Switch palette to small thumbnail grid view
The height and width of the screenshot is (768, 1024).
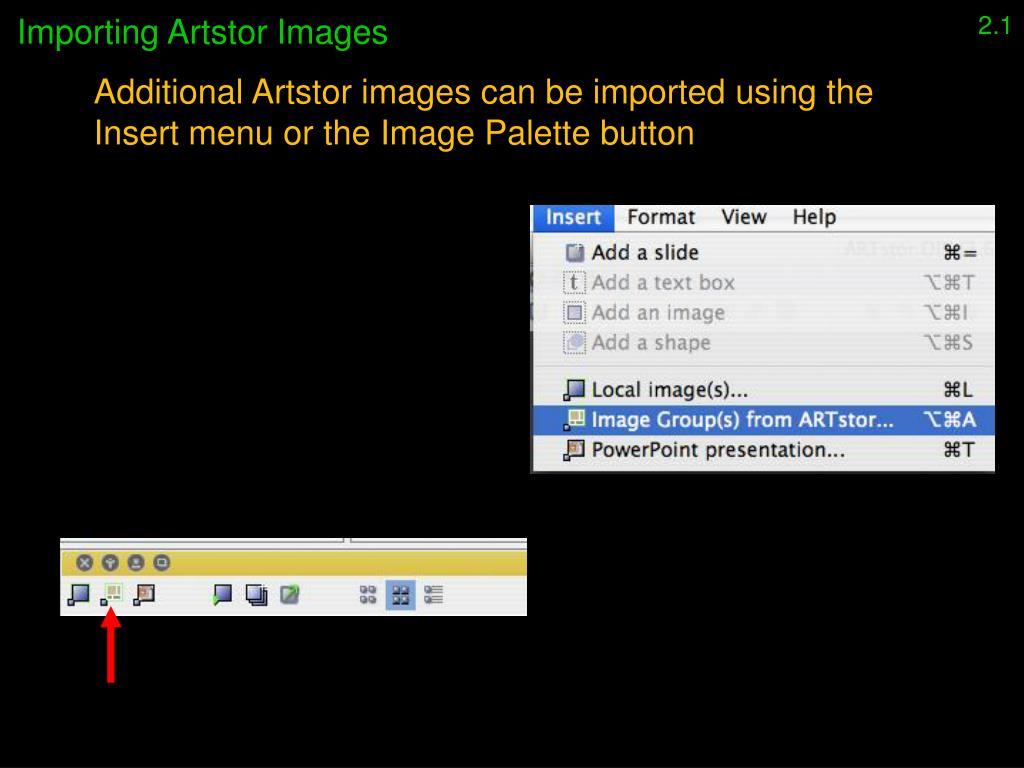[x=368, y=595]
